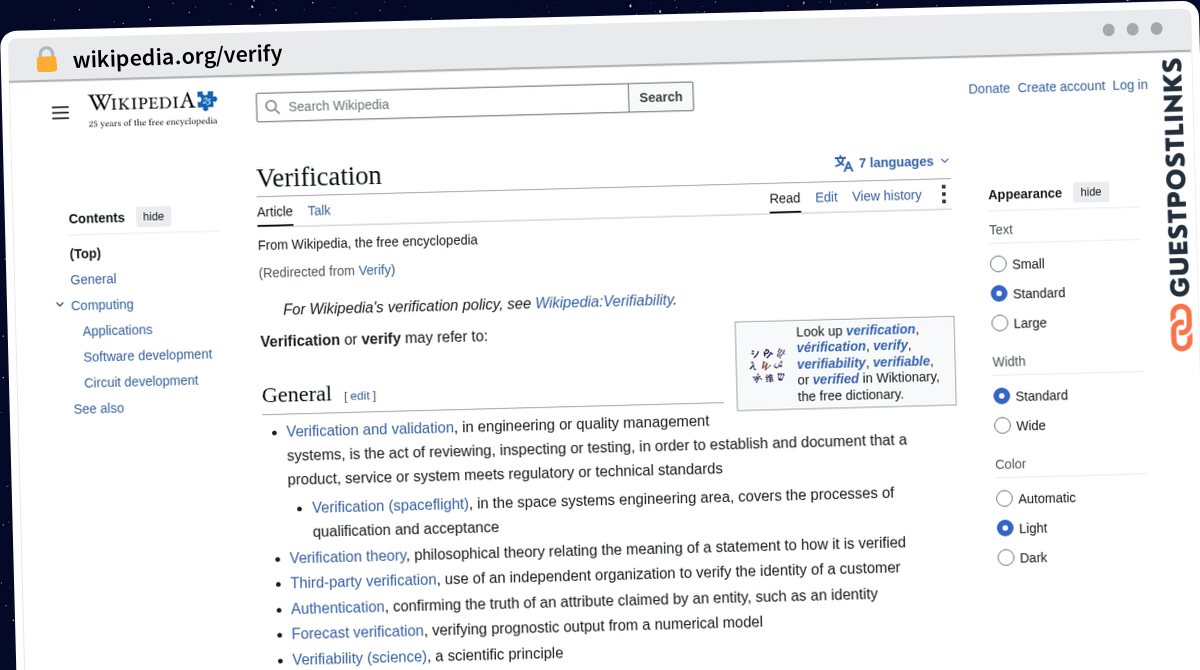Click Wiktionary 'verifiable' link
This screenshot has height=670, width=1200.
(x=902, y=362)
